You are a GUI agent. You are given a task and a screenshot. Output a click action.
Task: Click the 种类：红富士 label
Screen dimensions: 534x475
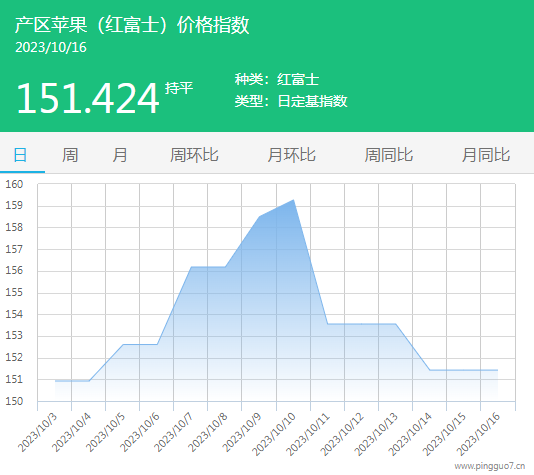(277, 80)
